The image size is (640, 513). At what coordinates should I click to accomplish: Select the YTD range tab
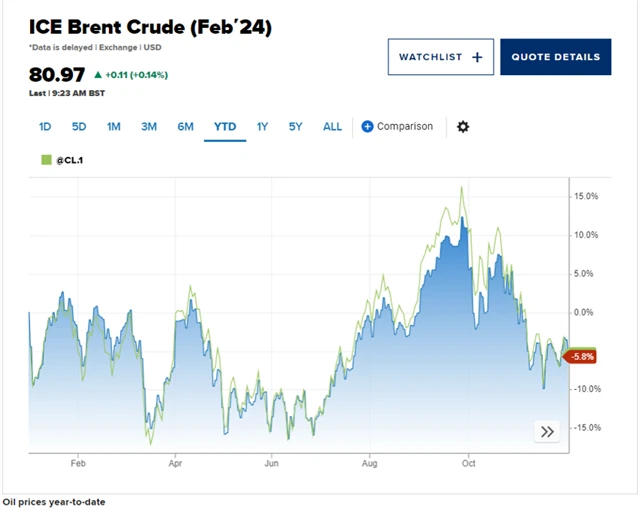click(225, 127)
